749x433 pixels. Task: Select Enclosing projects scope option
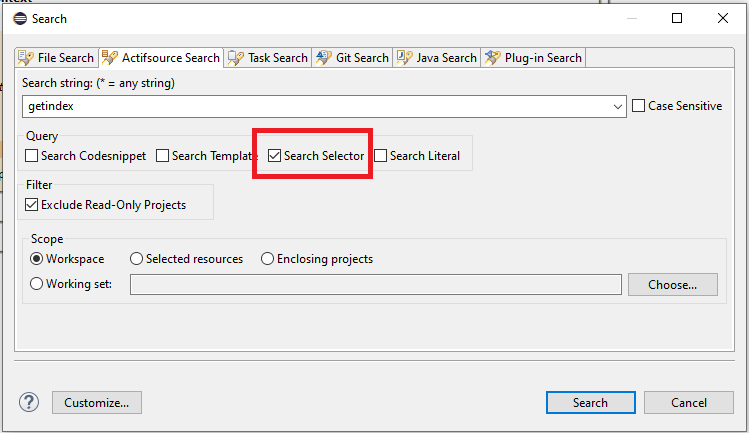click(x=267, y=259)
